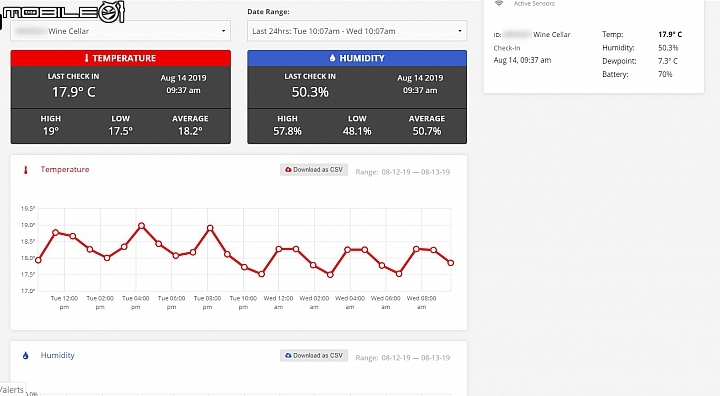Click the water drop icon in Humidity header
Viewport: 720px width, 396px height.
point(332,58)
